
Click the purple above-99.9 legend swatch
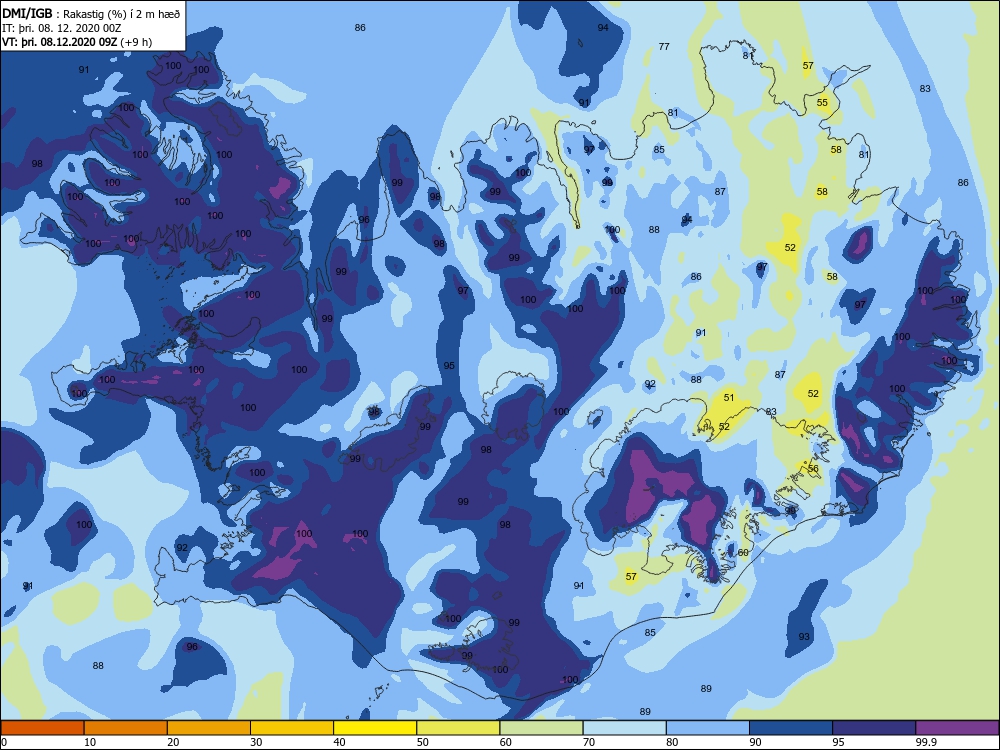[957, 728]
